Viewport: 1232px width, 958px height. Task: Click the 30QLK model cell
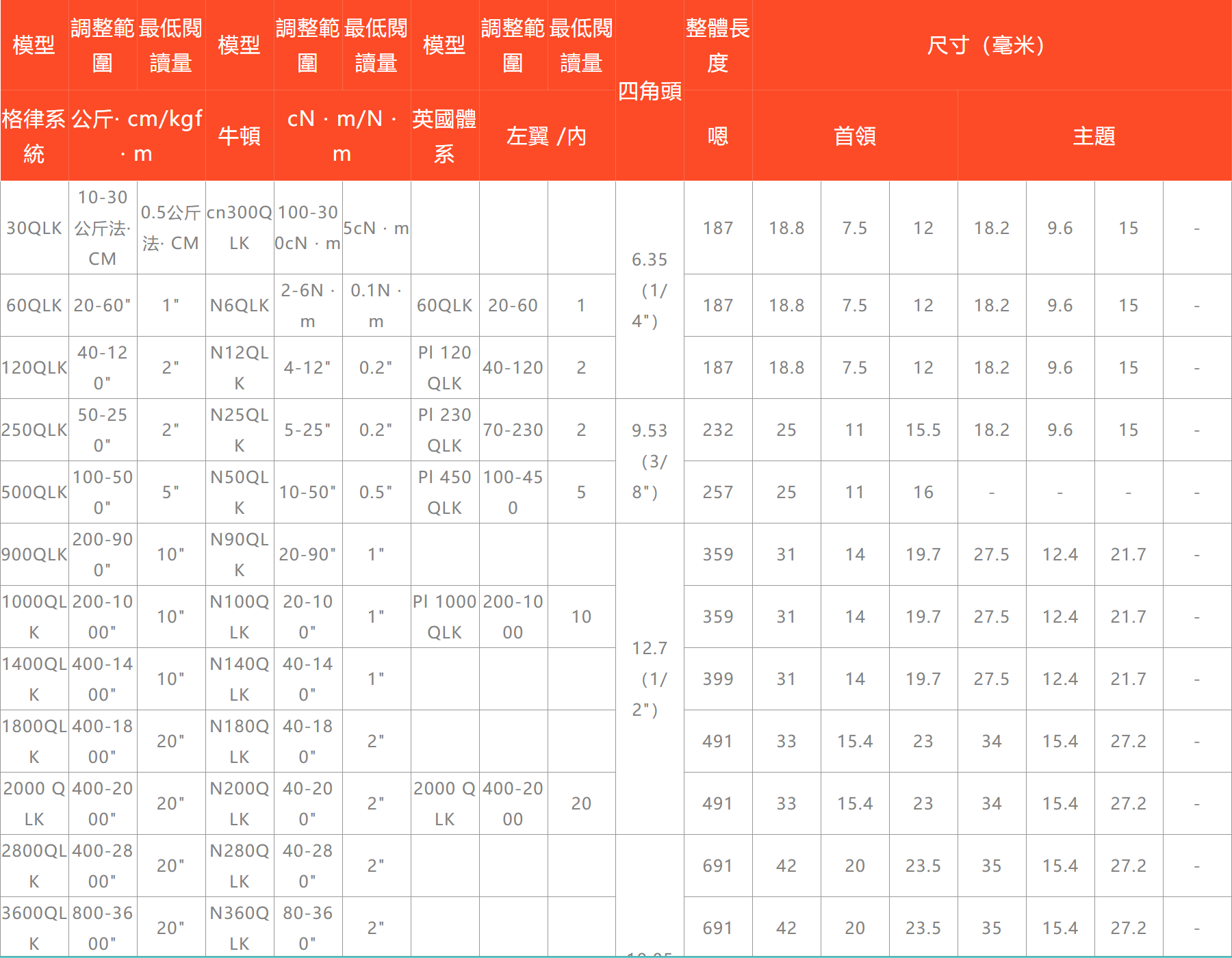[x=34, y=228]
